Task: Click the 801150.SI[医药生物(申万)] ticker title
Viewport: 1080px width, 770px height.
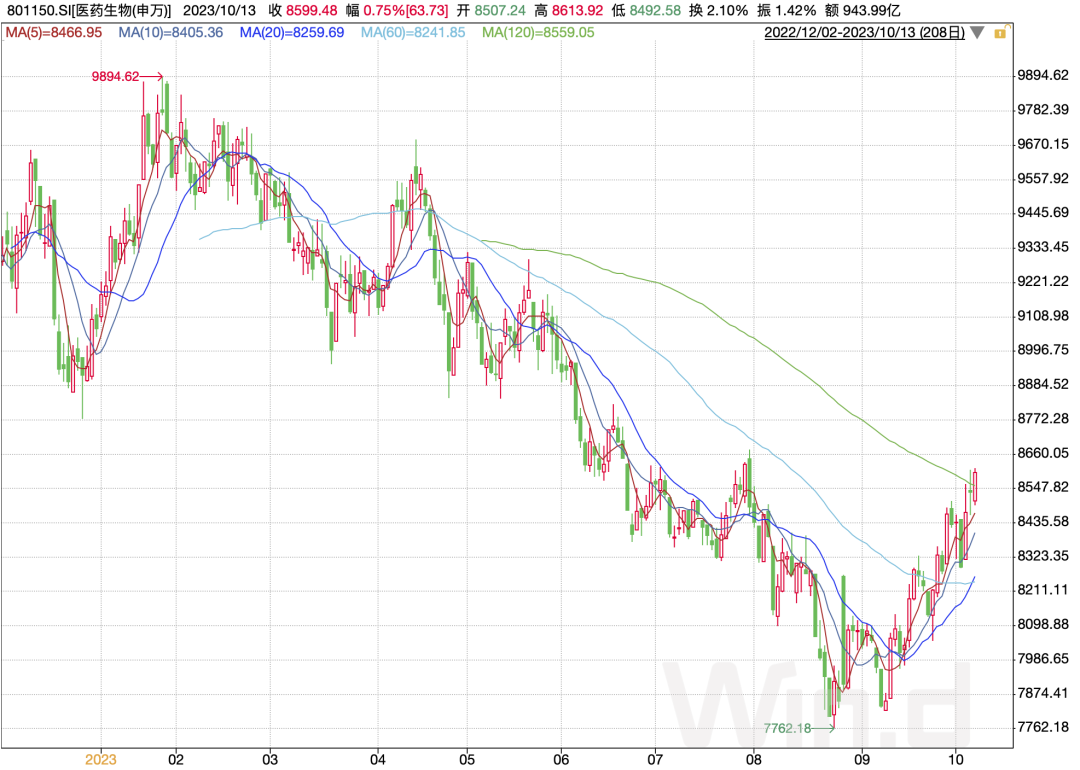Action: [x=89, y=11]
